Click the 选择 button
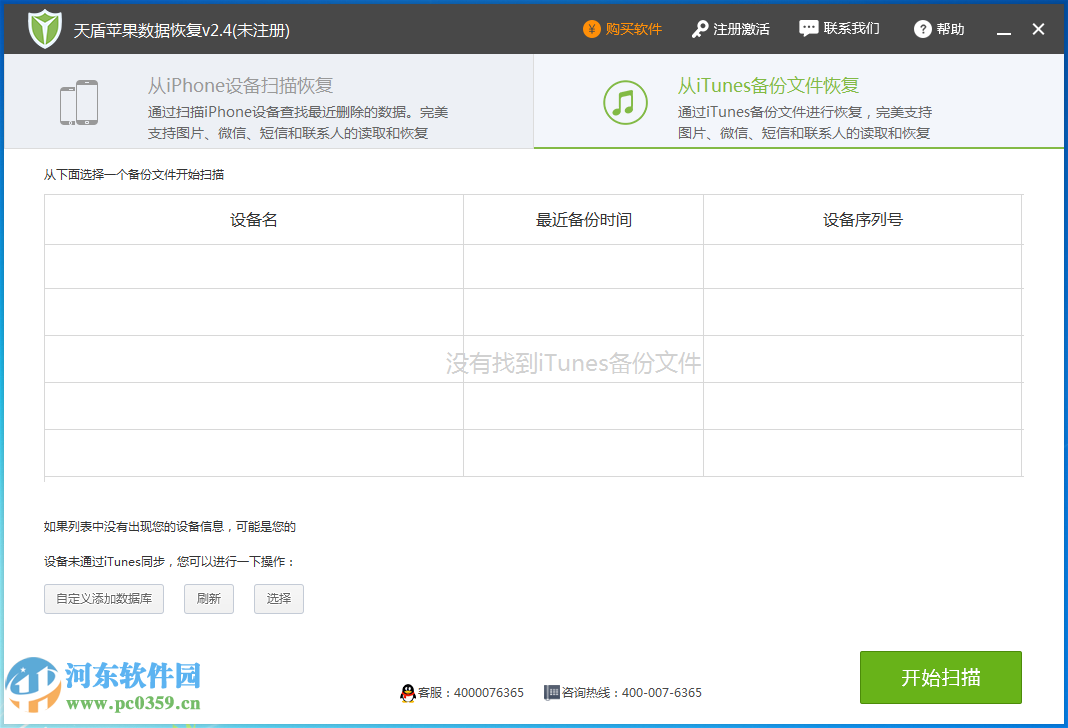 278,599
